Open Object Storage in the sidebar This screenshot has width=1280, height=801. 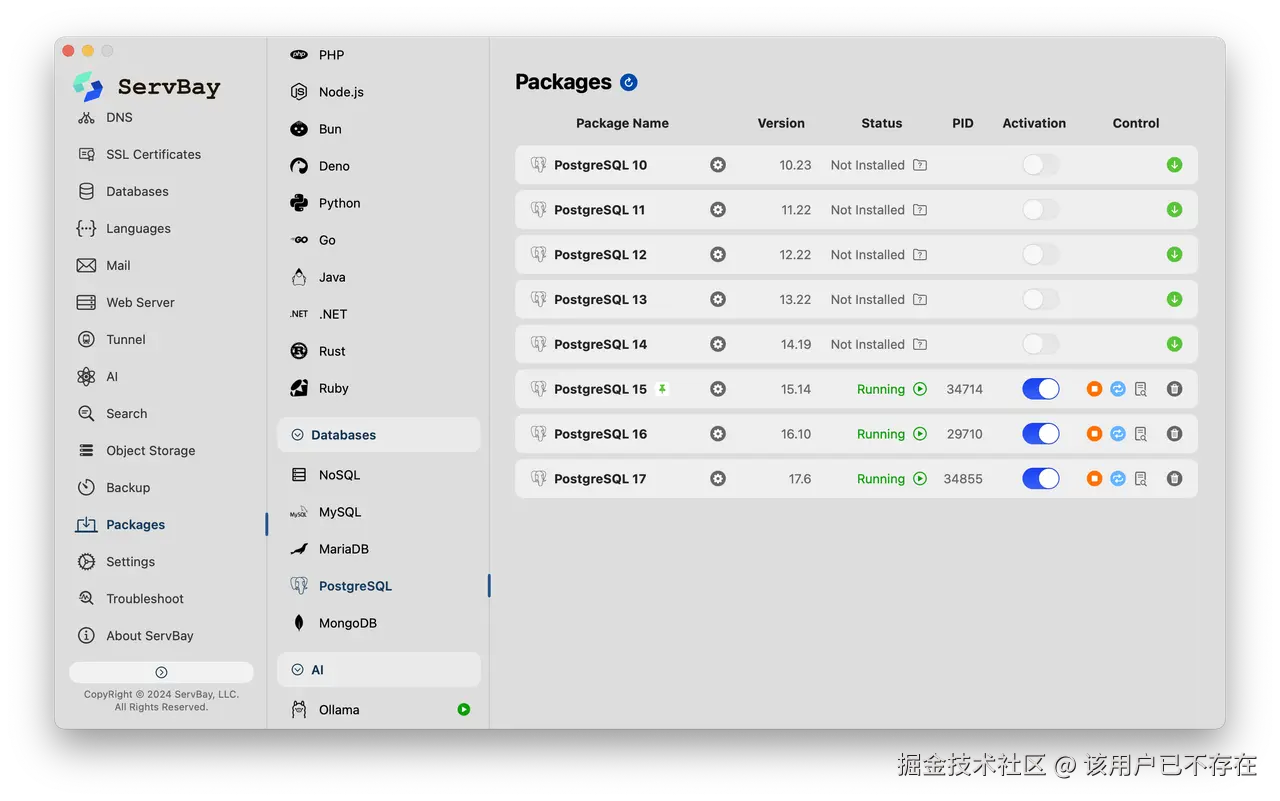(151, 450)
